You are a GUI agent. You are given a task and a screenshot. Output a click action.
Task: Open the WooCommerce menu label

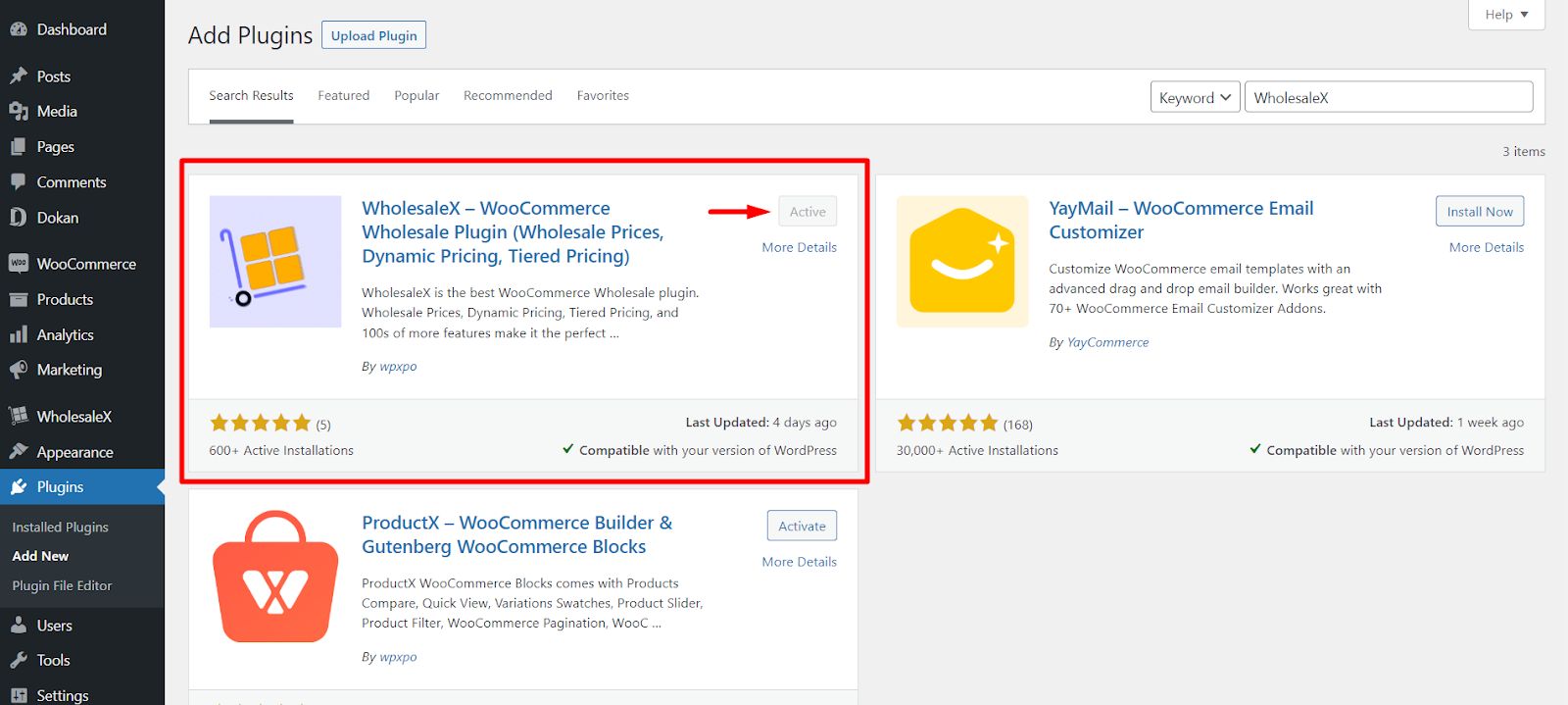pyautogui.click(x=86, y=264)
